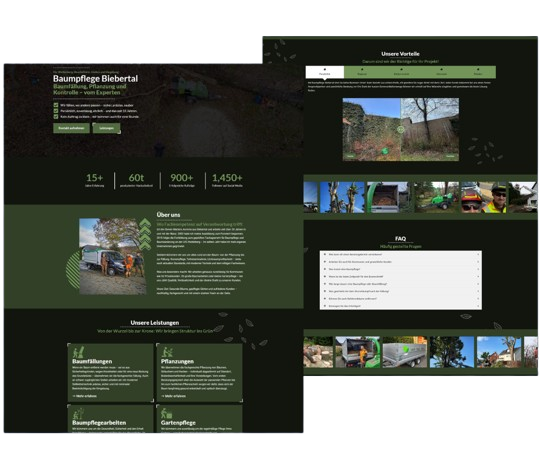
Task: Open the bare tree beside houses gallery photo
Action: (x=499, y=352)
